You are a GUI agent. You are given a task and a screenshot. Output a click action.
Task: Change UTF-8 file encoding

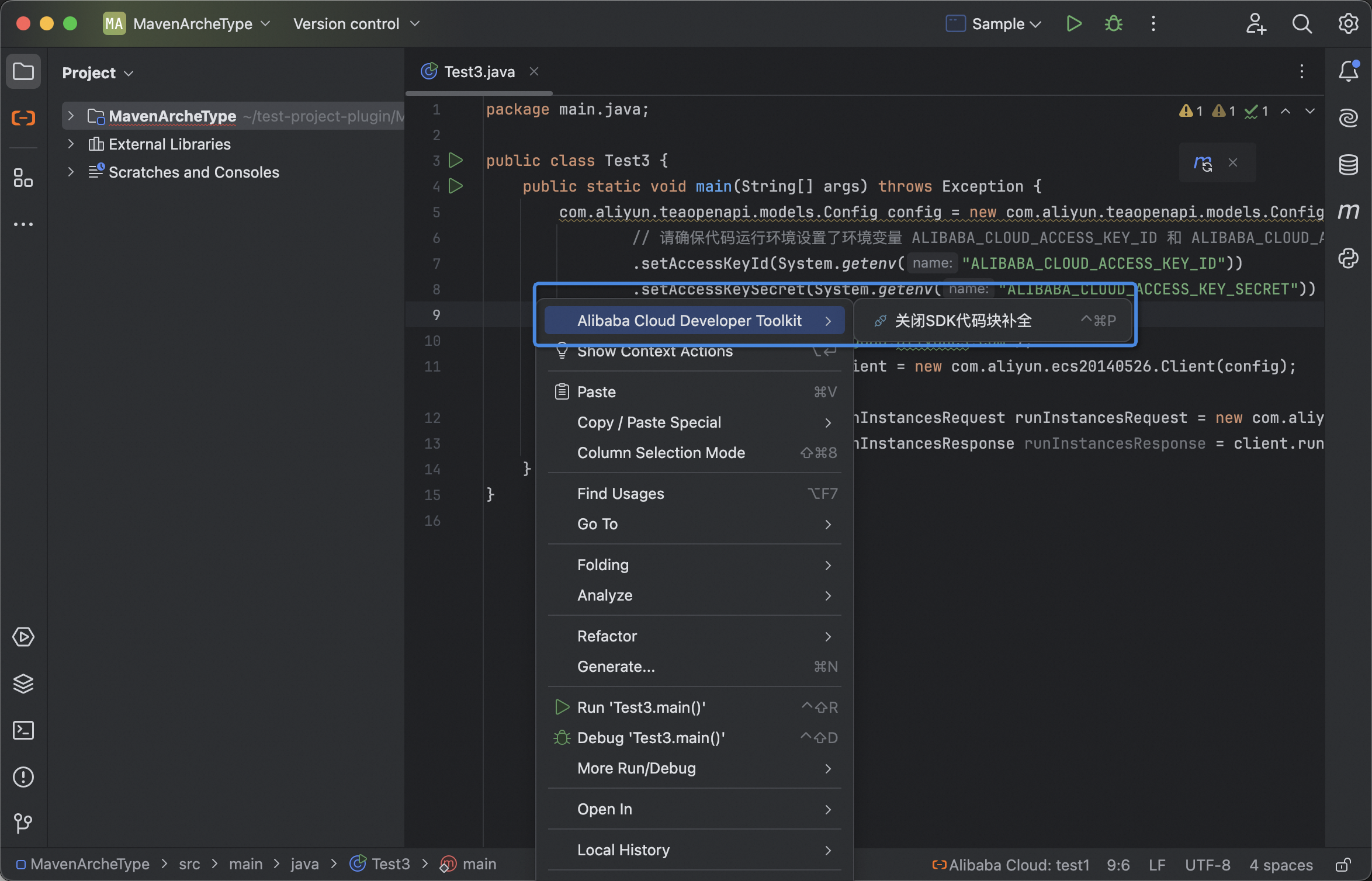point(1208,865)
